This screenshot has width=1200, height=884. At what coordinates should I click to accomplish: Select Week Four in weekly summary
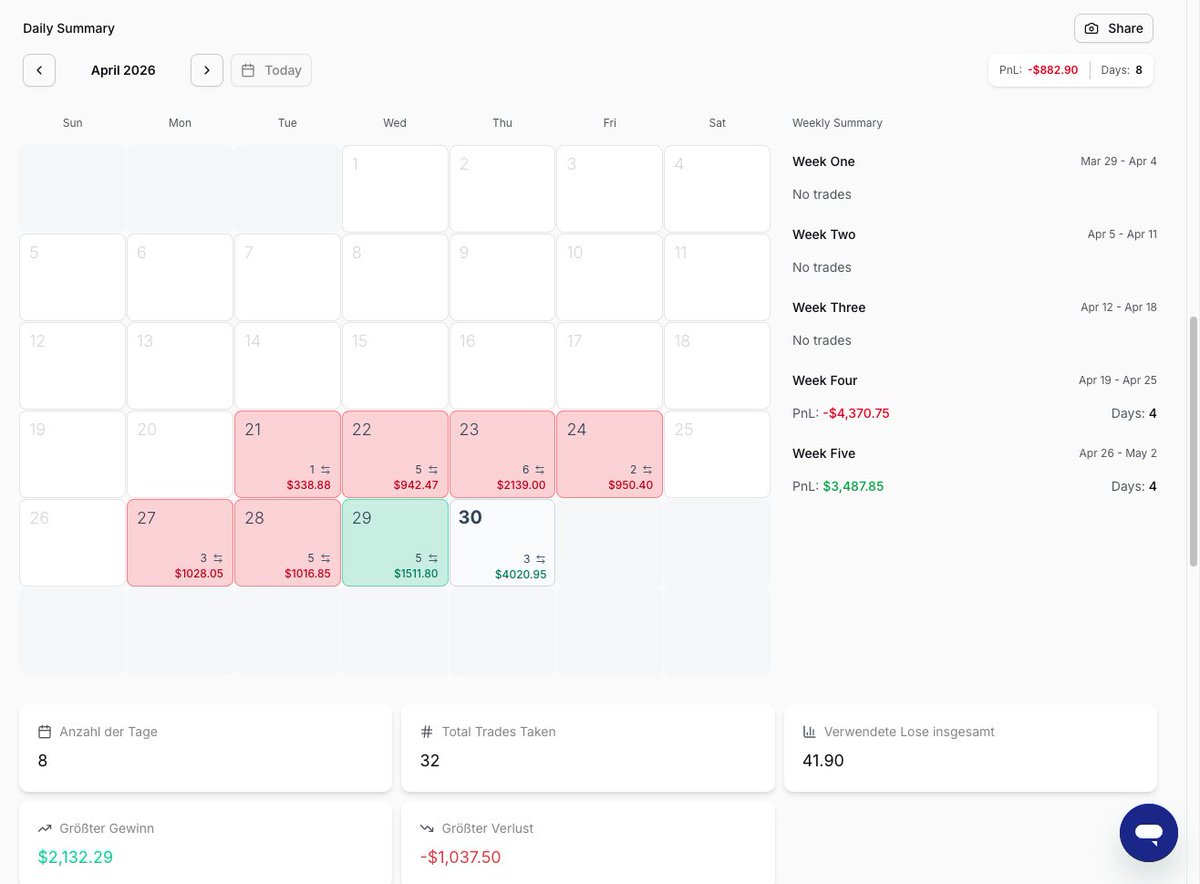click(x=825, y=380)
